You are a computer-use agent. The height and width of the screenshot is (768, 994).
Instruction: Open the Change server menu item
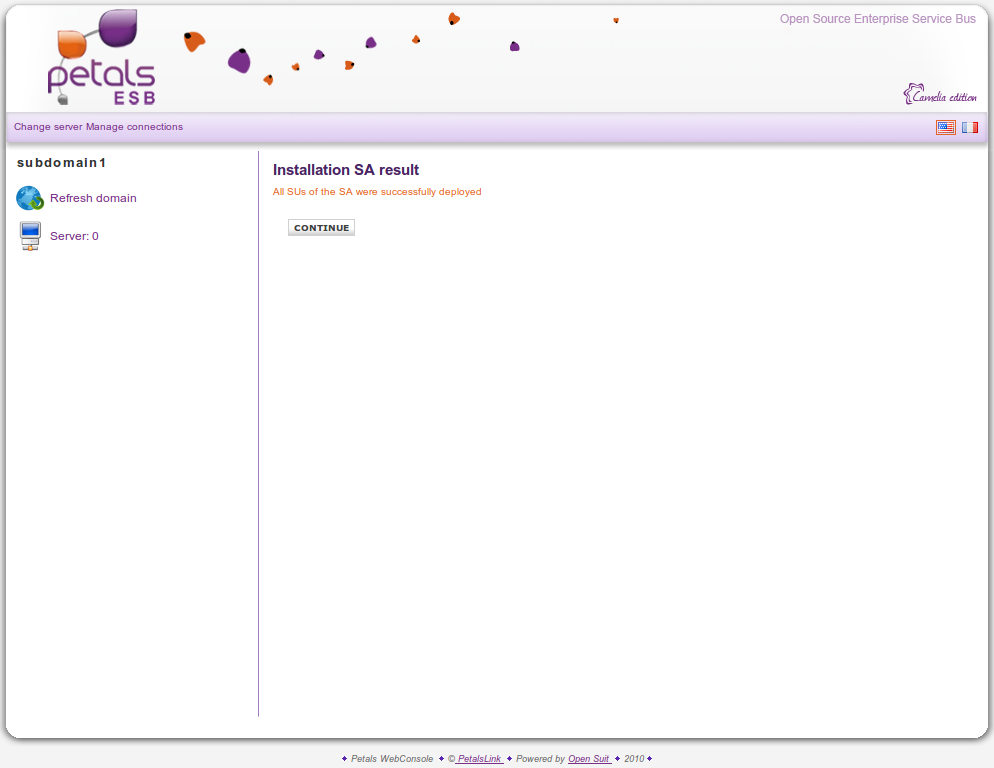pos(48,127)
